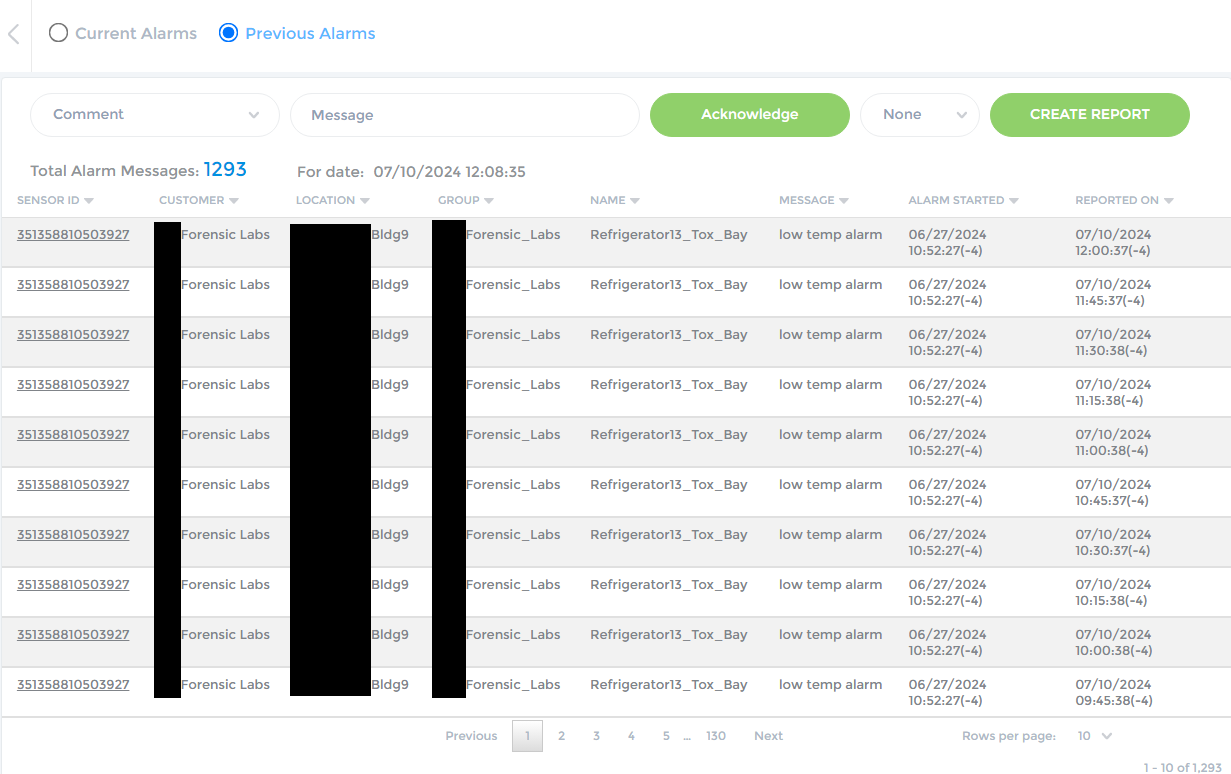The image size is (1231, 774).
Task: Sort by Sensor ID column arrow
Action: point(89,201)
